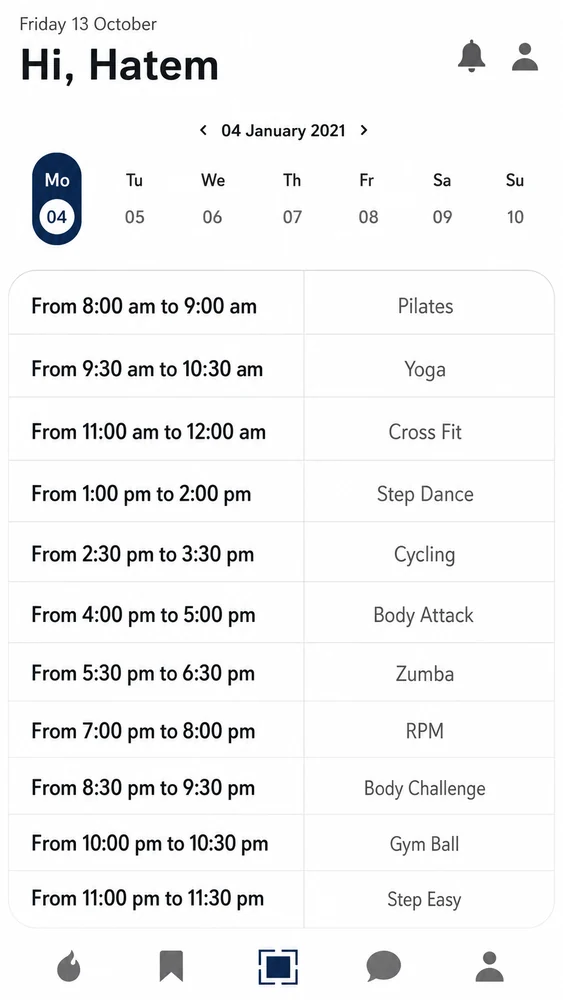The image size is (563, 1000).
Task: Open chat bubble icon in bottom bar
Action: (384, 966)
